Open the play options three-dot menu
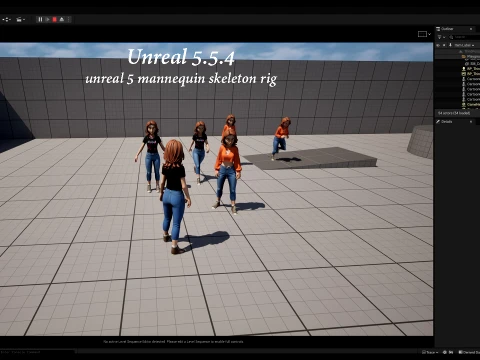Screen dimensions: 480x360 point(69,20)
